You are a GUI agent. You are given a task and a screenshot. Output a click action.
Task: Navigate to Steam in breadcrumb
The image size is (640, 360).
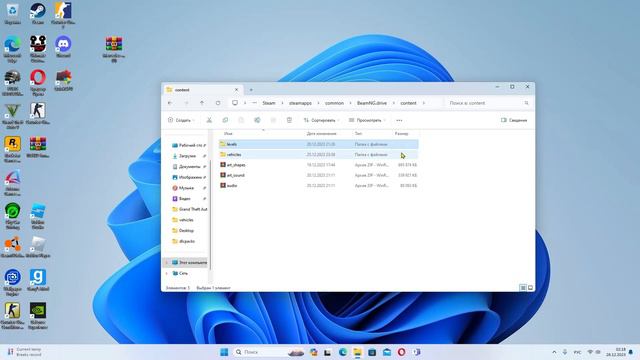click(269, 103)
